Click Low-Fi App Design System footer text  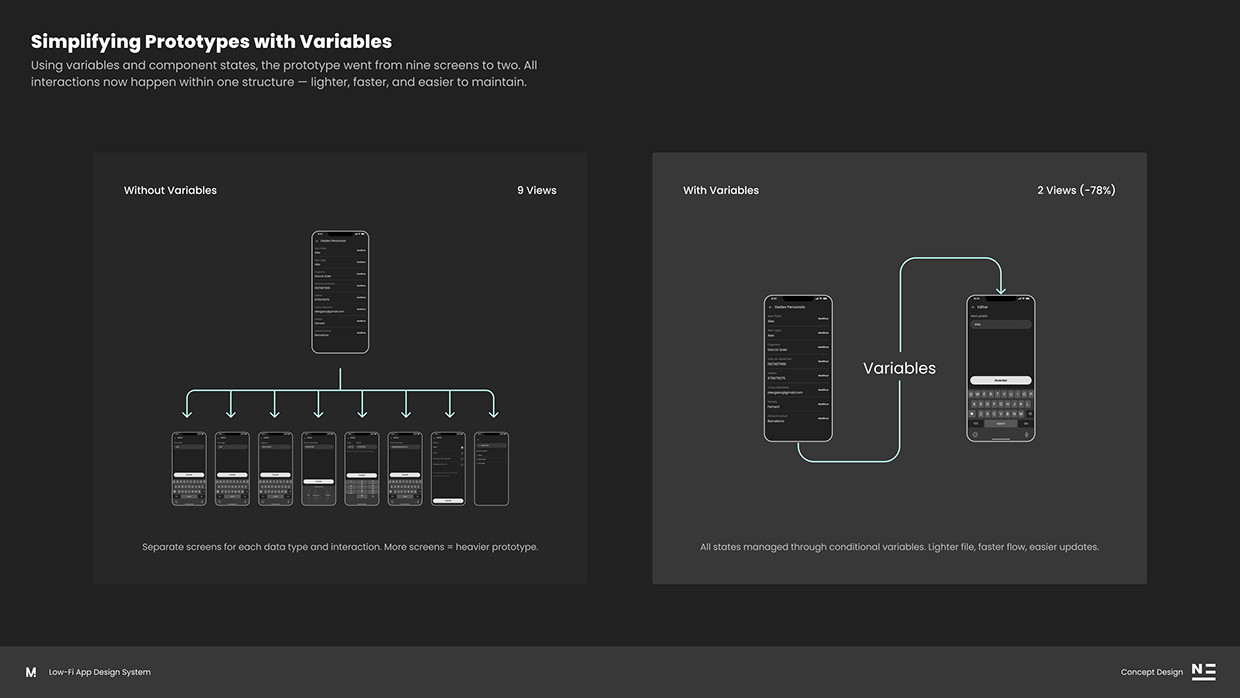pos(100,672)
